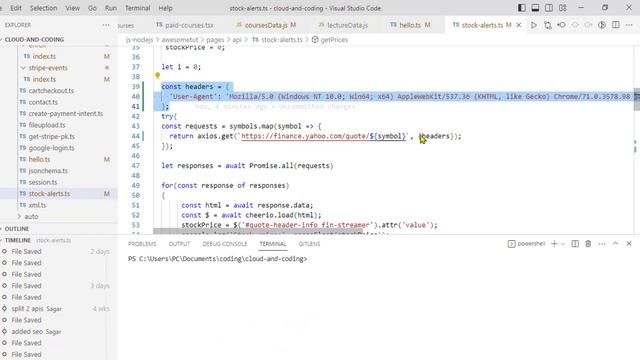The width and height of the screenshot is (640, 360).
Task: Collapse the stripe-events folder
Action: pyautogui.click(x=48, y=68)
